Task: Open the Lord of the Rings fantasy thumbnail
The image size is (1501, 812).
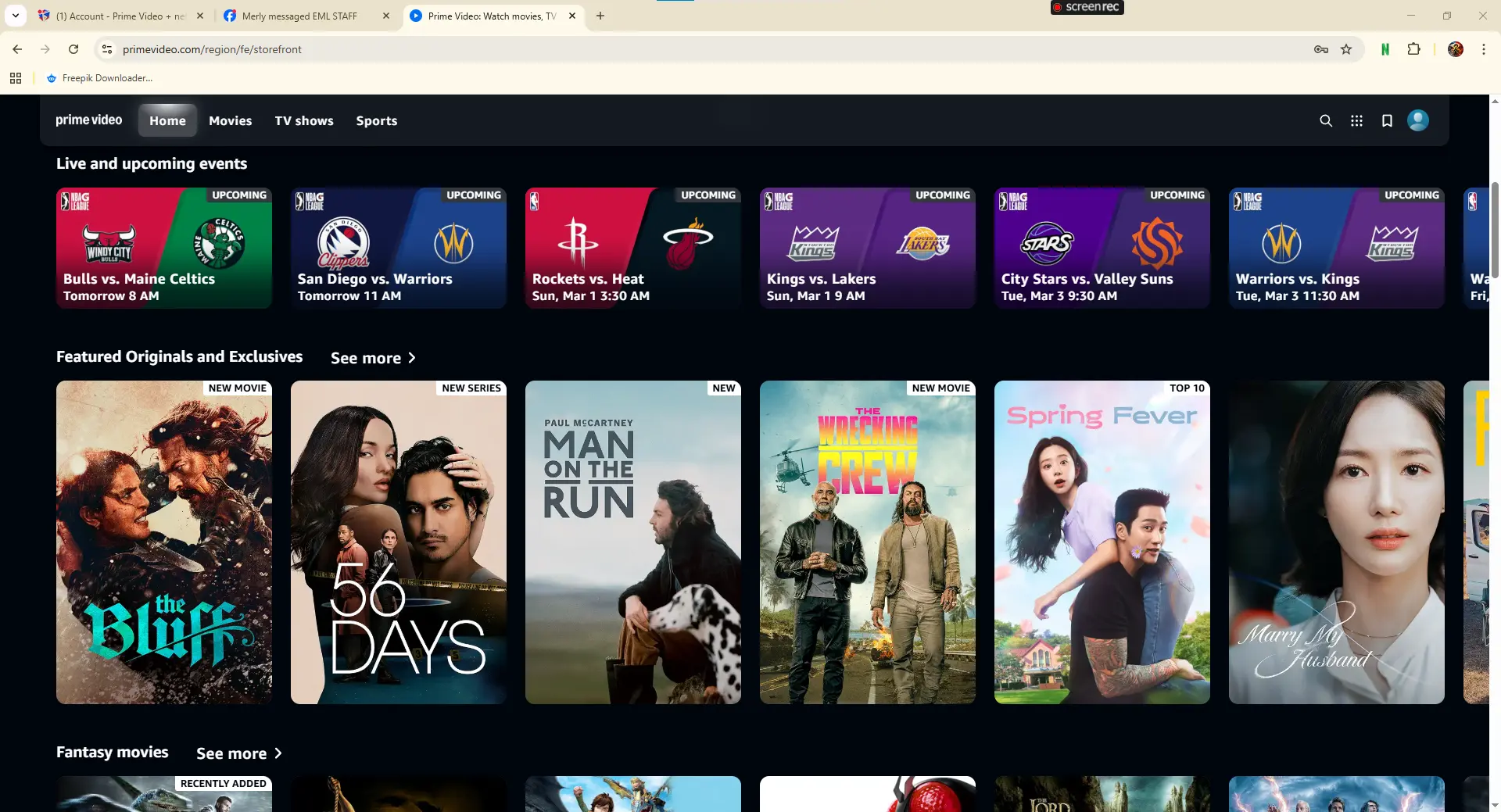Action: coord(1102,794)
